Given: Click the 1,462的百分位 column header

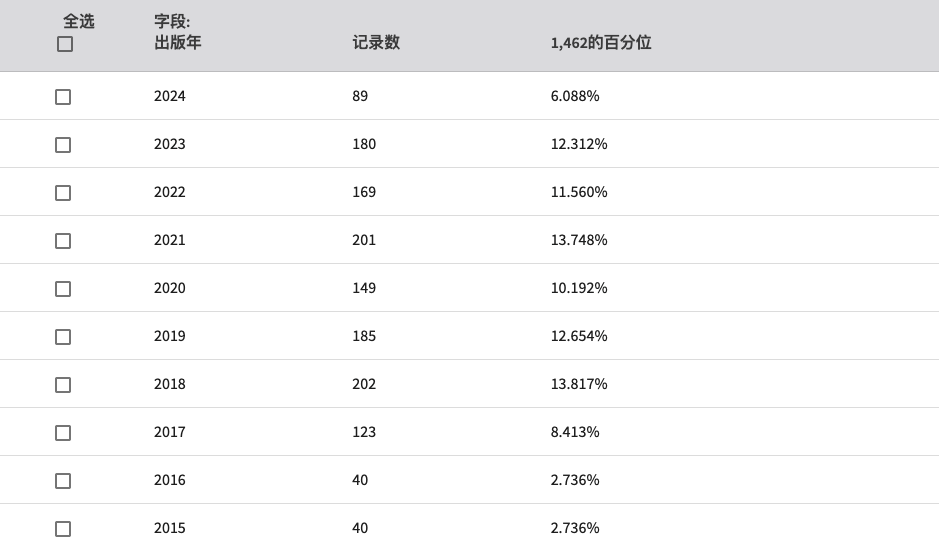Looking at the screenshot, I should coord(601,43).
